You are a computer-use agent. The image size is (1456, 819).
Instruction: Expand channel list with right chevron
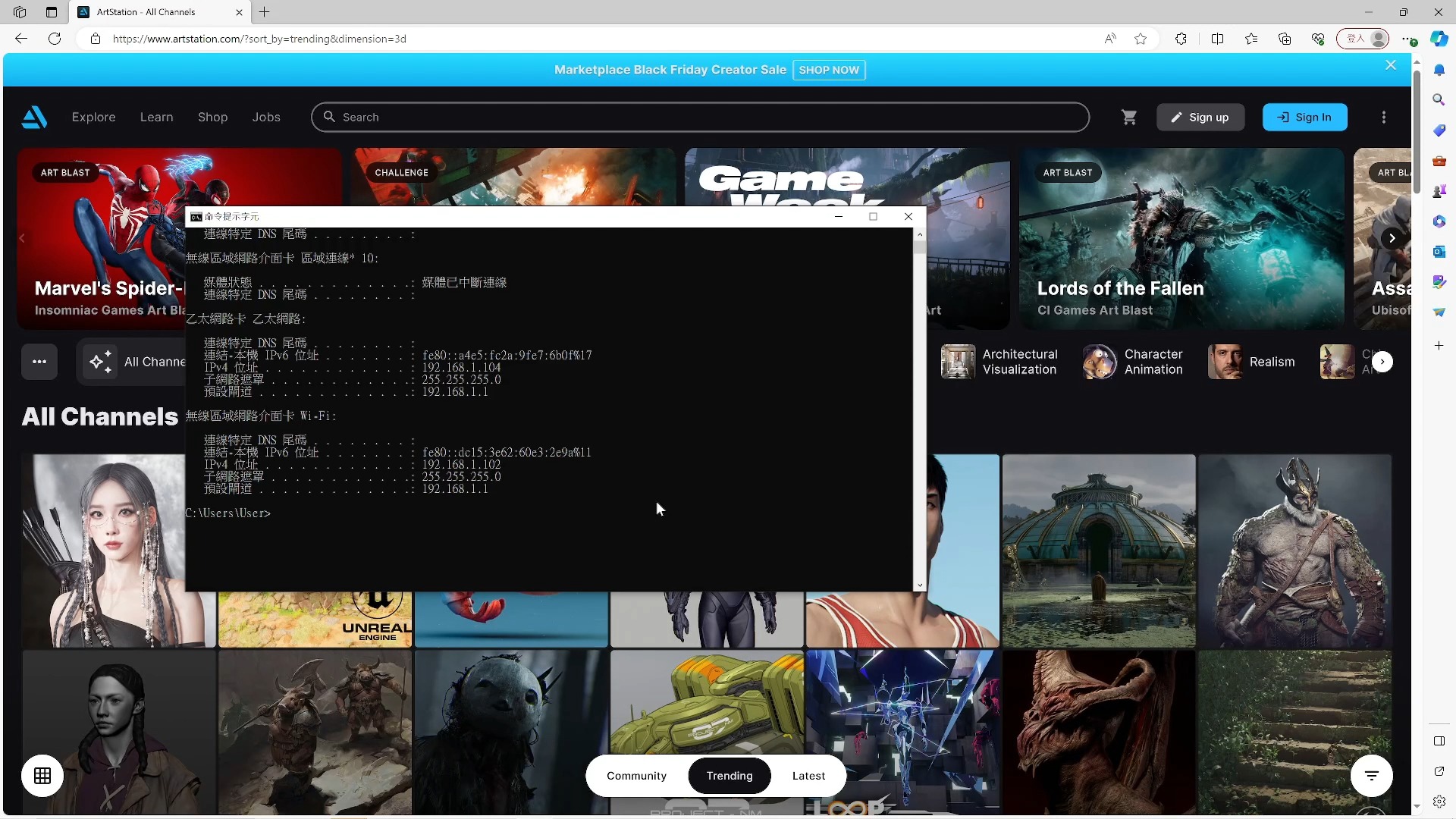tap(1382, 362)
